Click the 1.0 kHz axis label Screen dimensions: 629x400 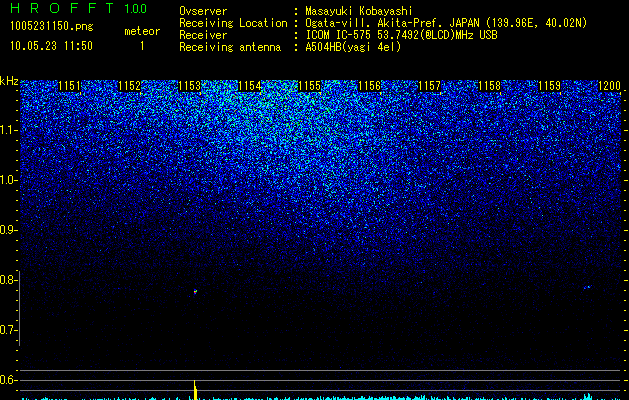tap(8, 180)
